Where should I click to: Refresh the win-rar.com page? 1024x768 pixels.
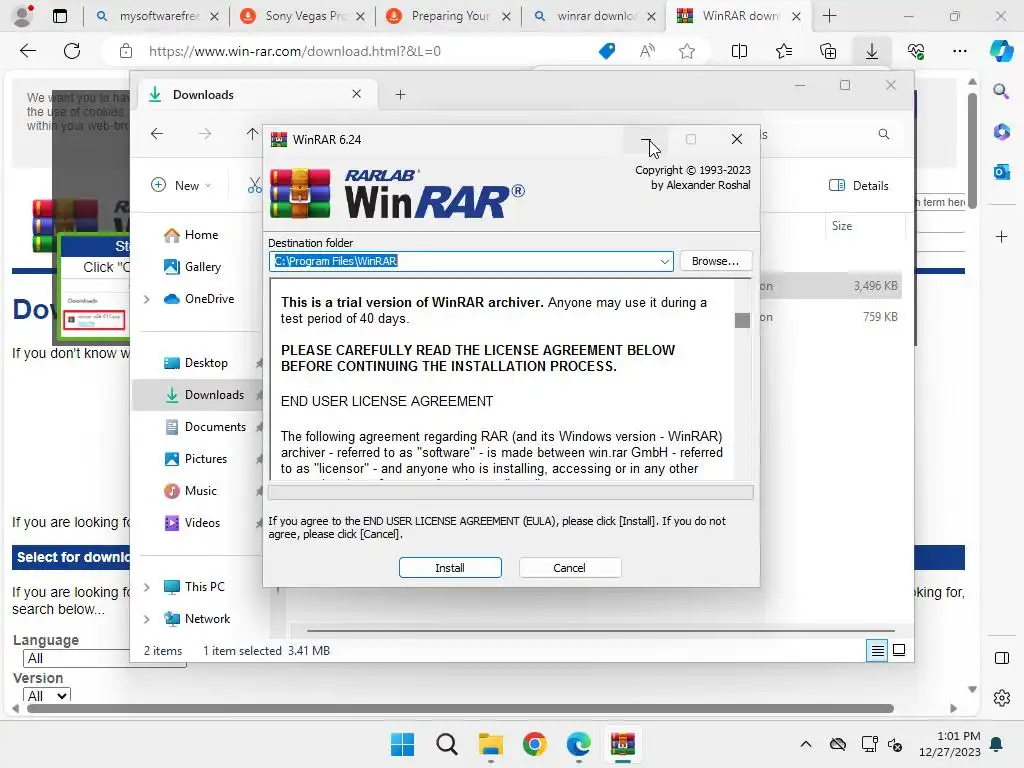point(72,51)
